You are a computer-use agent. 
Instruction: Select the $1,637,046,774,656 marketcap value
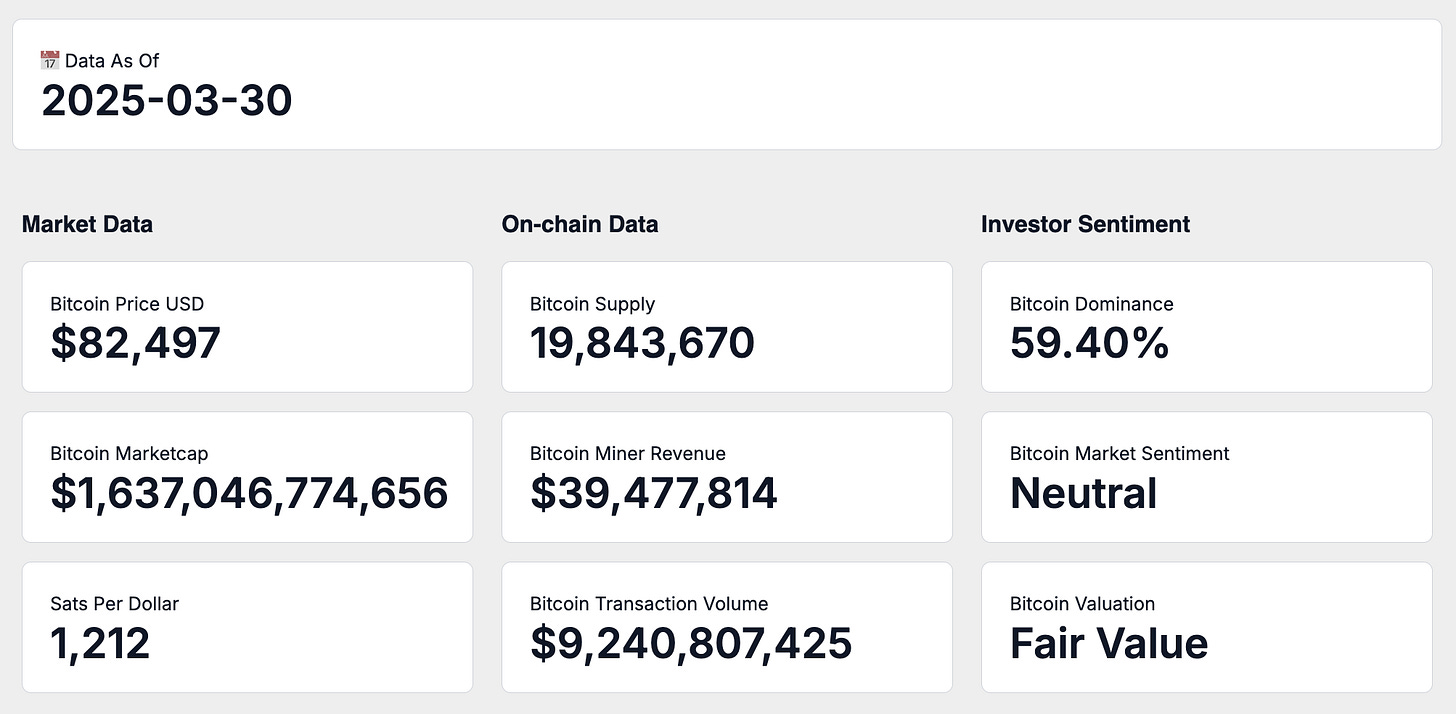[249, 493]
